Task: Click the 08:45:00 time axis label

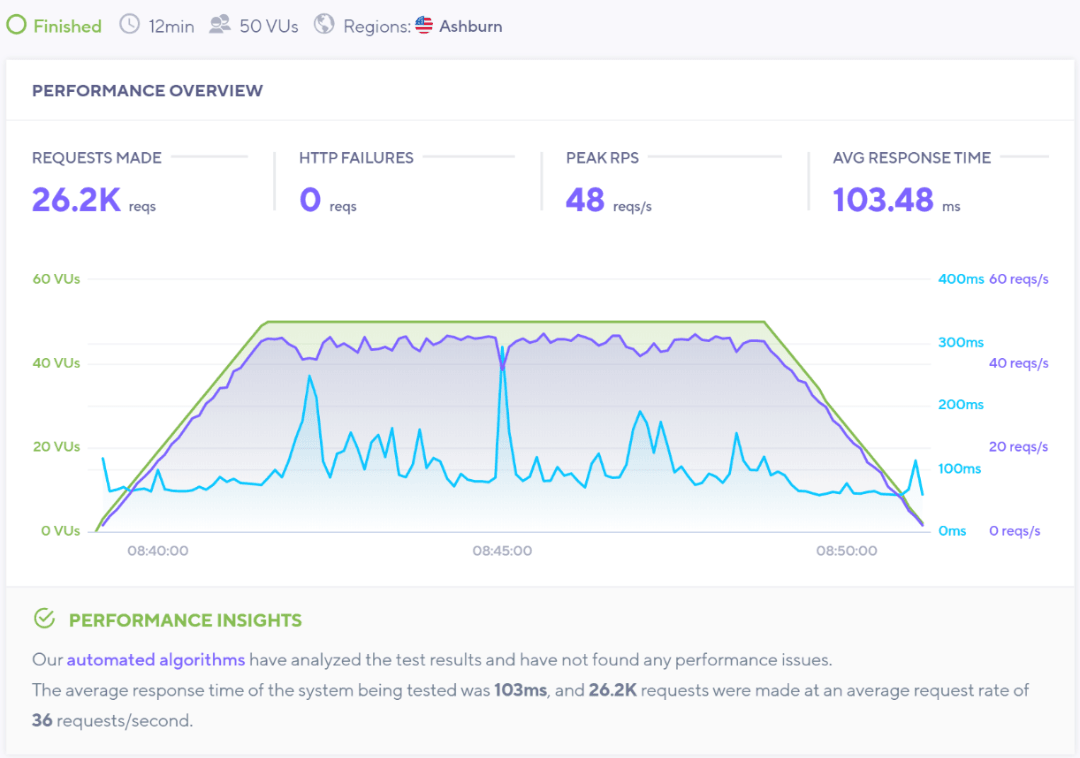Action: pos(502,551)
